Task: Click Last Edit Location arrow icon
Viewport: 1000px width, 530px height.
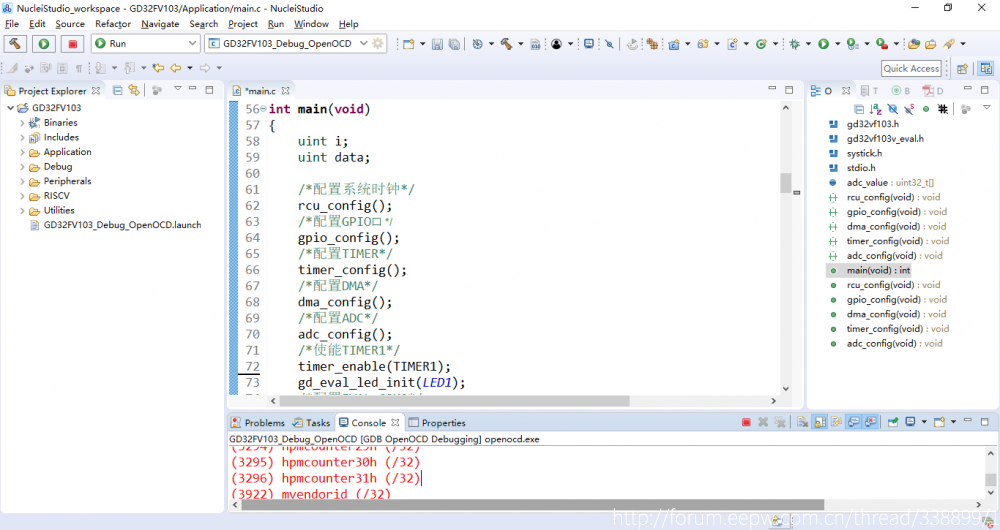Action: [158, 68]
